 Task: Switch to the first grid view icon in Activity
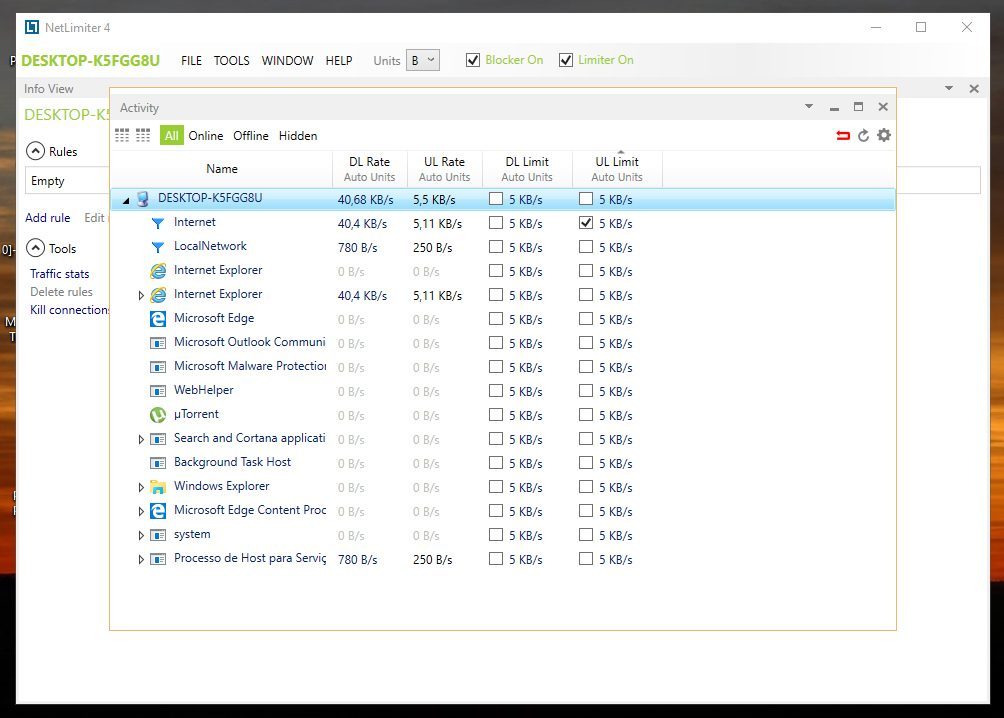(122, 135)
